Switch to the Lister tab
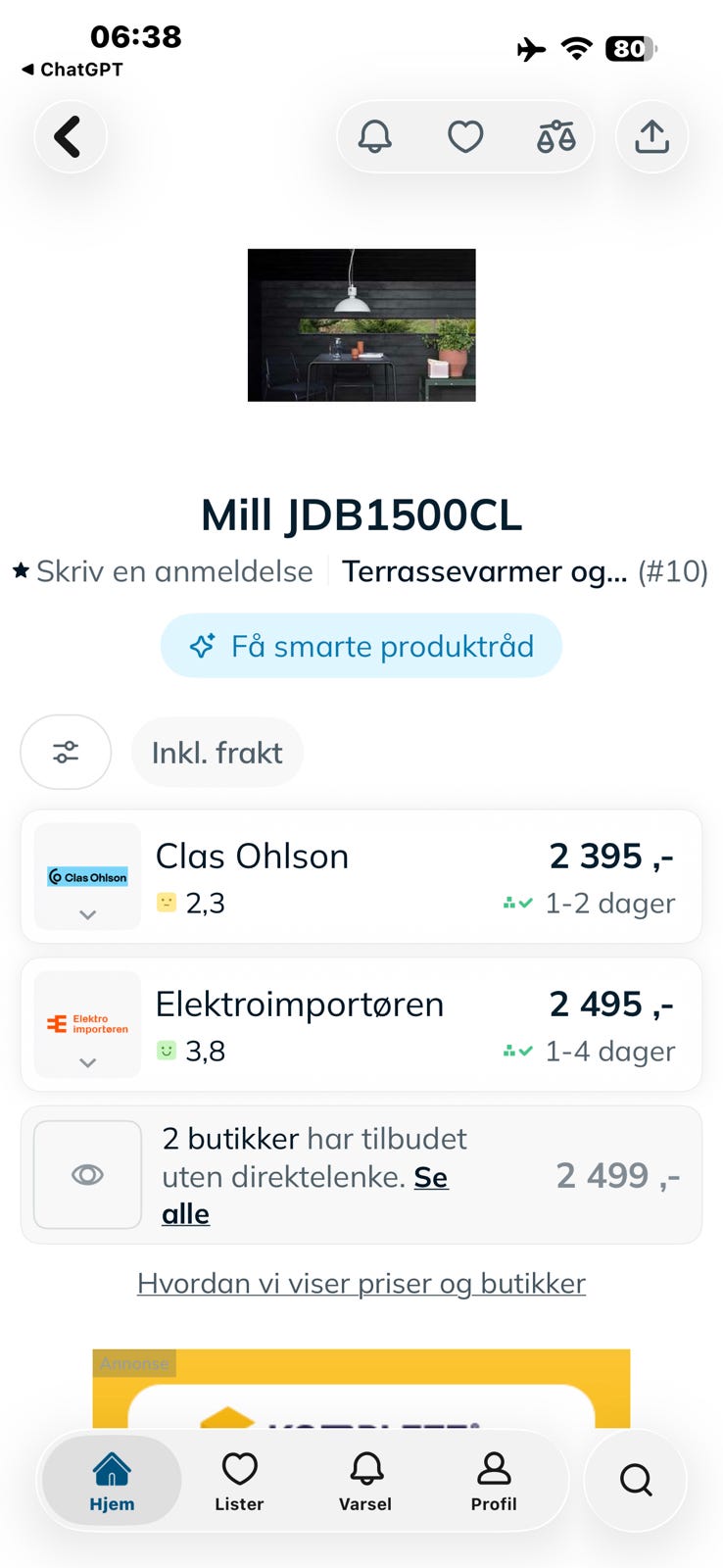This screenshot has width=723, height=1568. pyautogui.click(x=239, y=1481)
